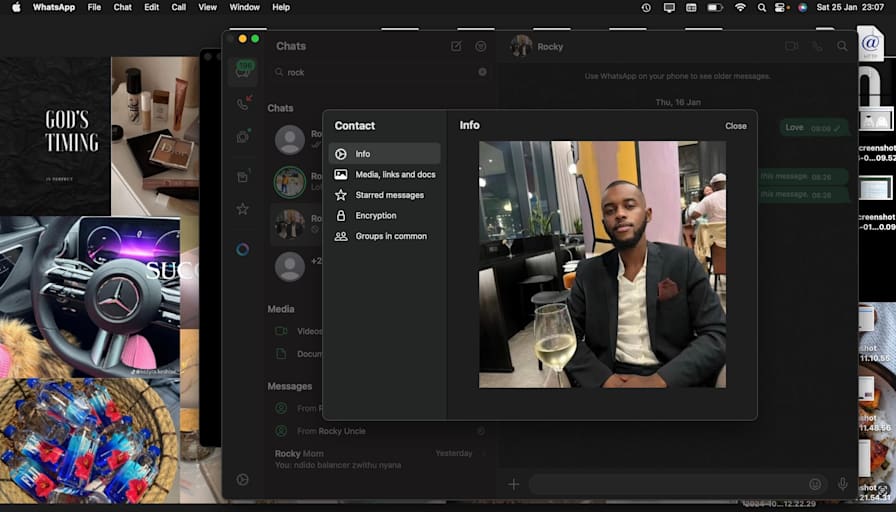The height and width of the screenshot is (512, 896).
Task: Click the contact profile photo
Action: click(x=602, y=265)
